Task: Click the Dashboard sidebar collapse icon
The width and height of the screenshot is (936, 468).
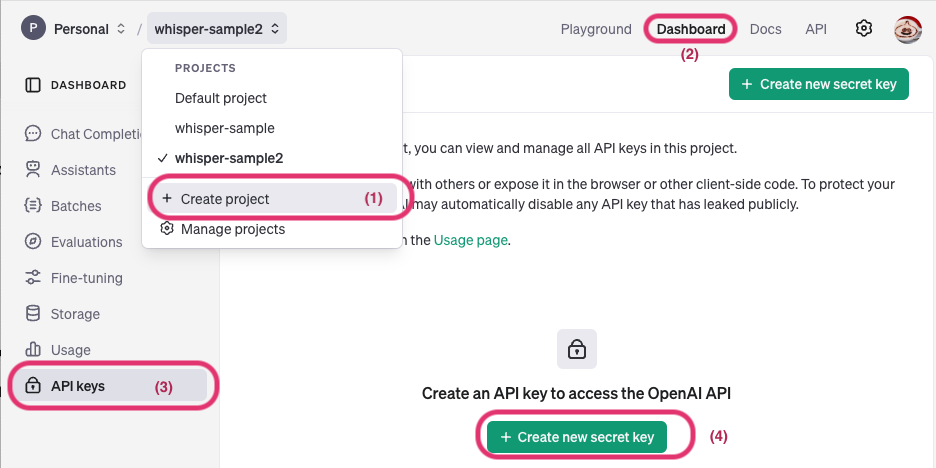Action: 33,85
